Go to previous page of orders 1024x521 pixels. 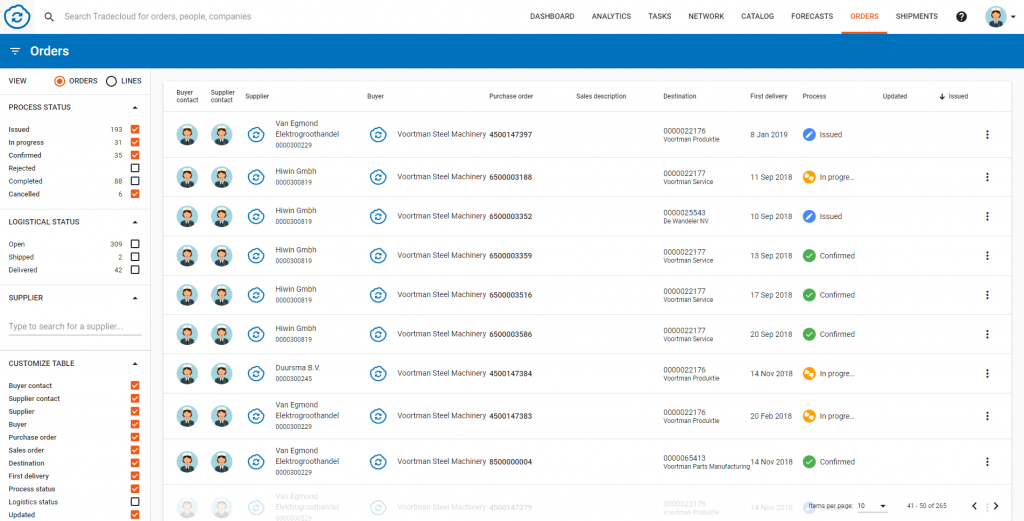tap(974, 506)
